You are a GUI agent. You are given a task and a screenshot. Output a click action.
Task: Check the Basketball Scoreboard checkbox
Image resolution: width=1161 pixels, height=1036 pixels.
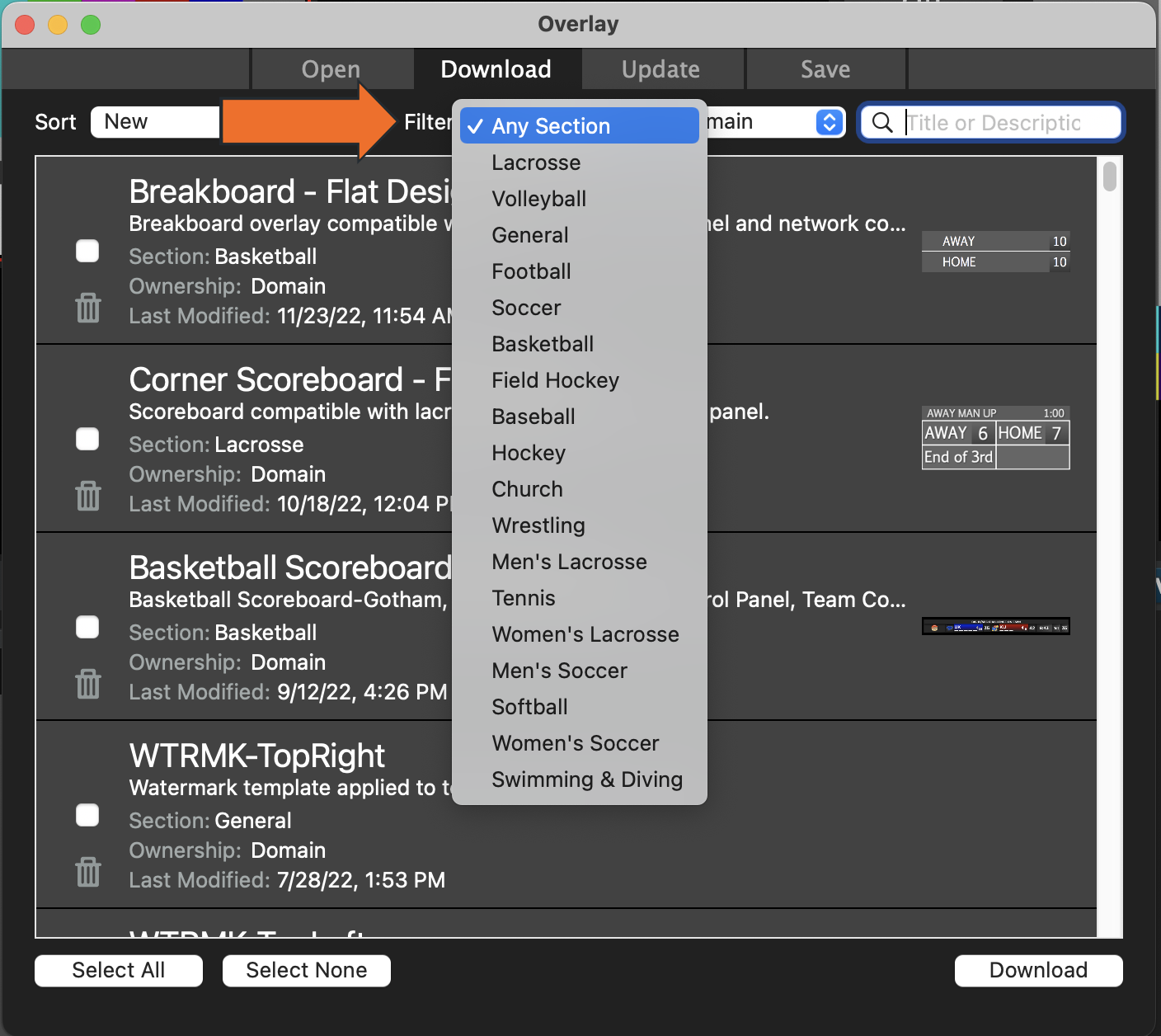tap(87, 627)
